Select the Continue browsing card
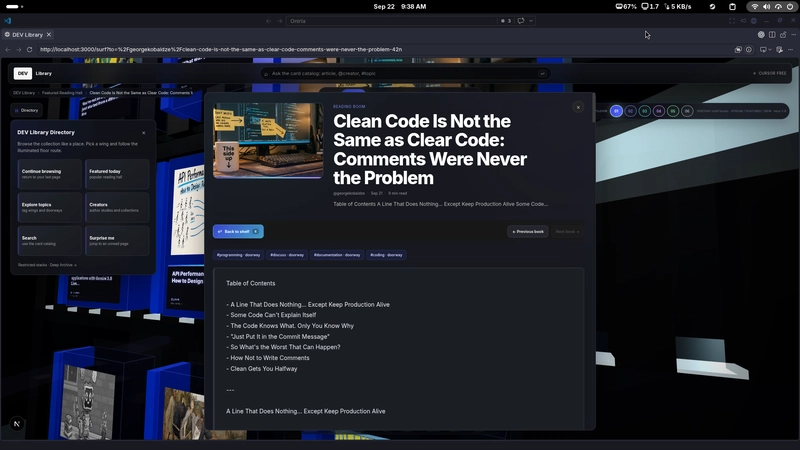 point(49,174)
